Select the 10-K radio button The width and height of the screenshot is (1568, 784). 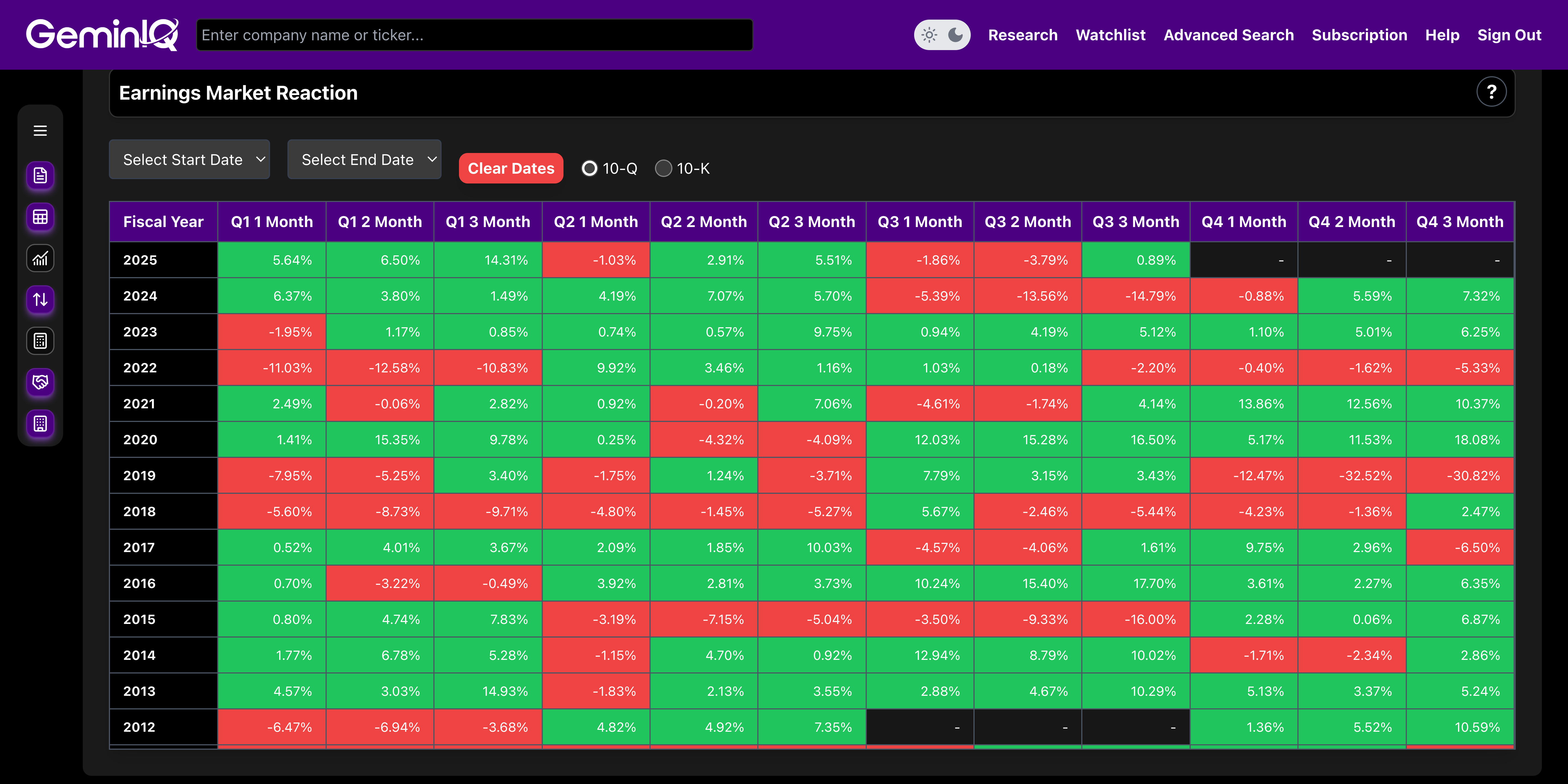click(x=663, y=169)
